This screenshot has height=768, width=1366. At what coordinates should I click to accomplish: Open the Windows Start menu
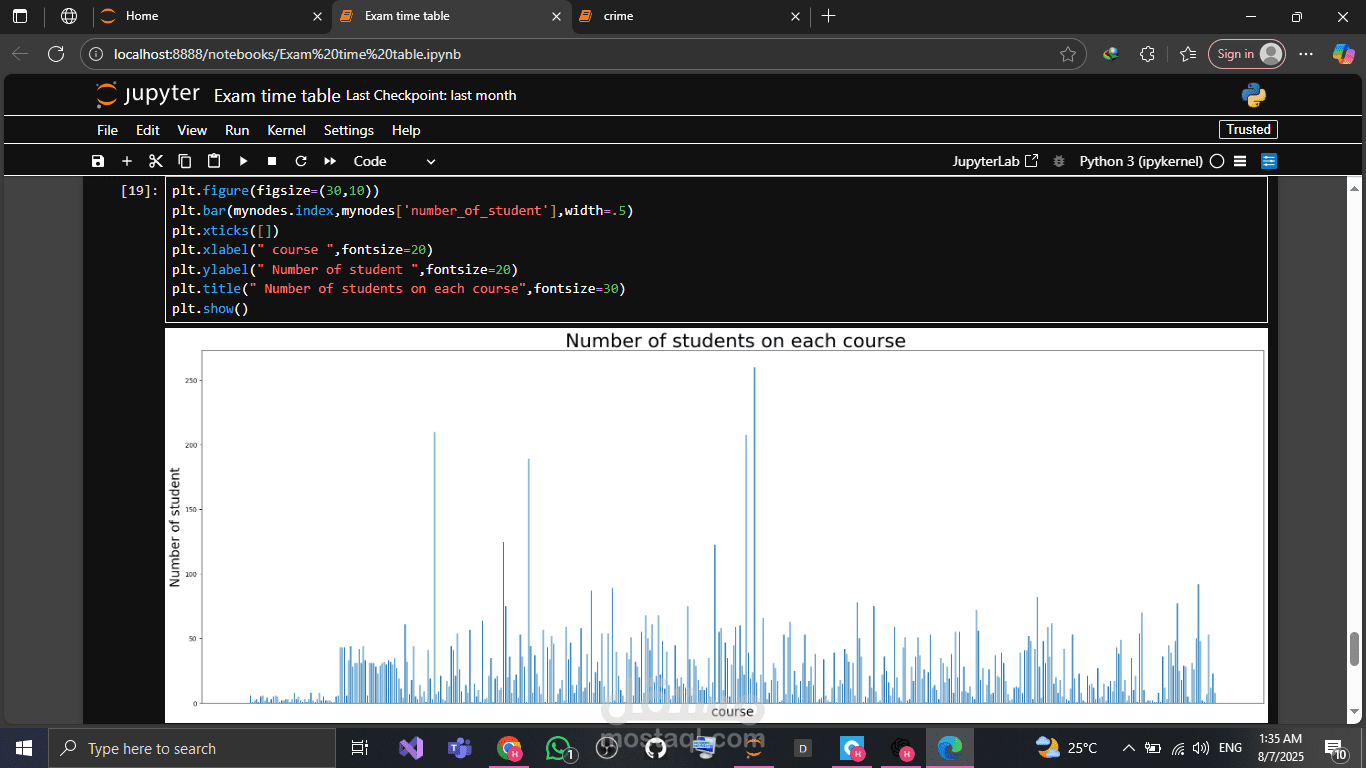tap(24, 748)
